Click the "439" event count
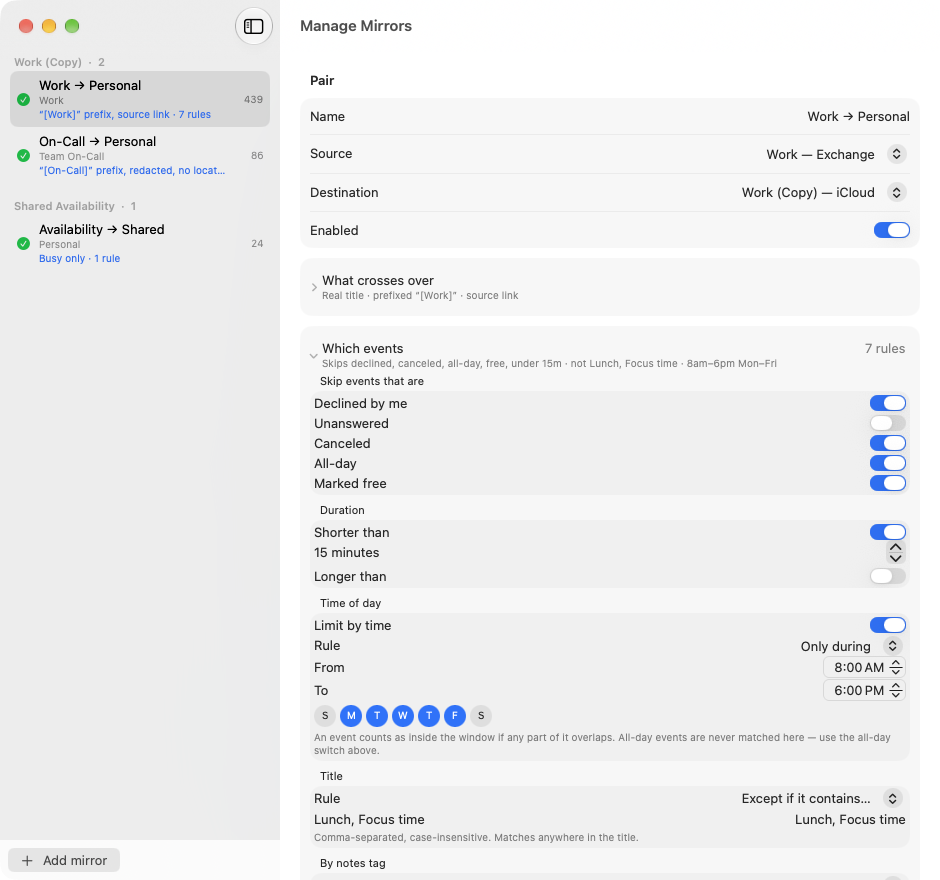 [x=253, y=100]
